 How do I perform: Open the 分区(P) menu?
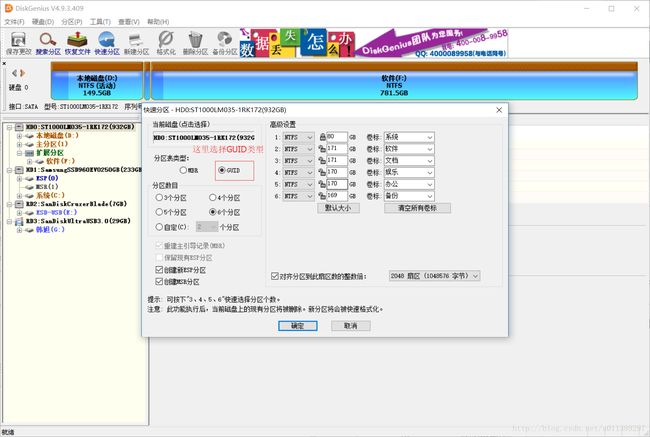coord(71,22)
